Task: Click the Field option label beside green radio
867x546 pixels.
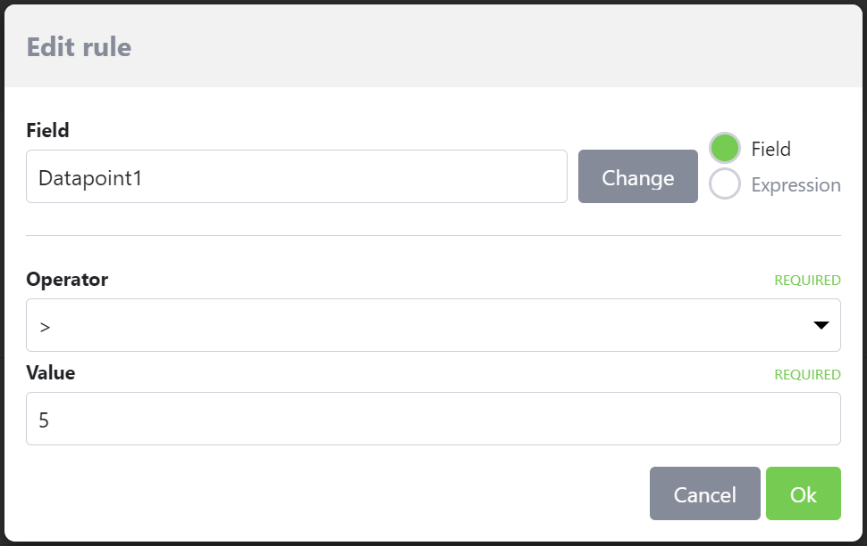Action: coord(770,149)
